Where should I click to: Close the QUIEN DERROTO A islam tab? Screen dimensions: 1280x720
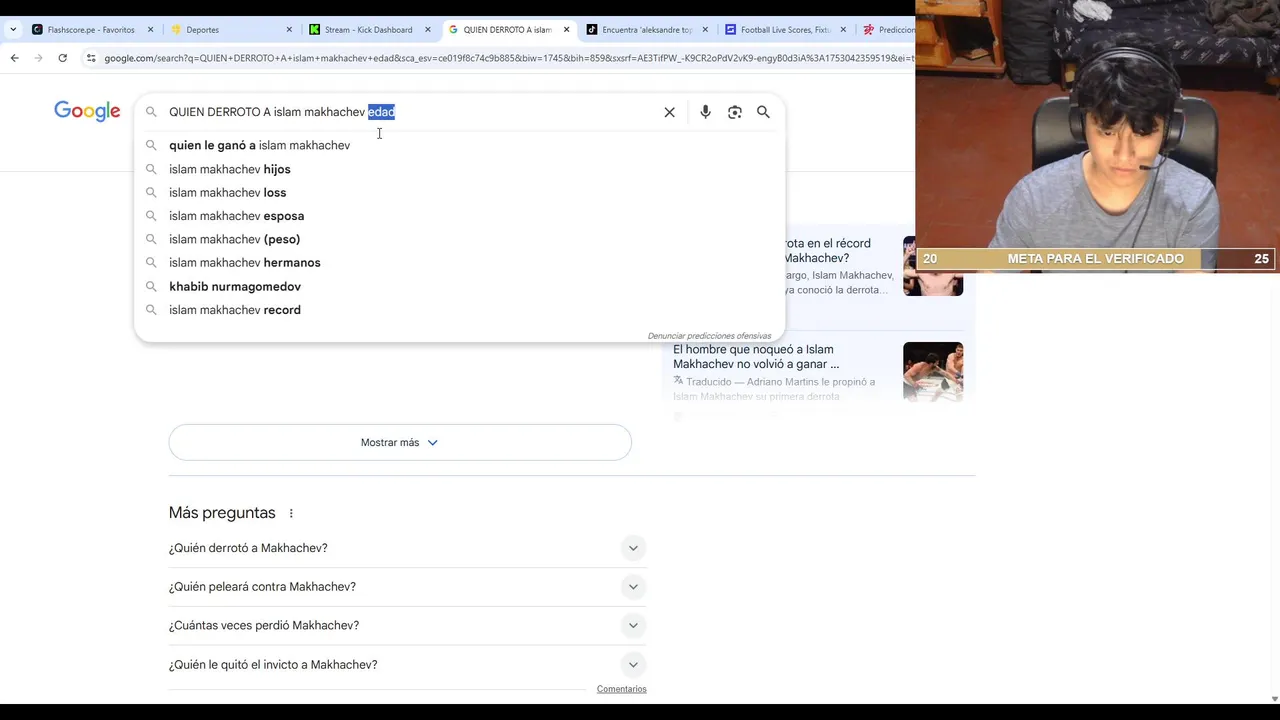(567, 30)
